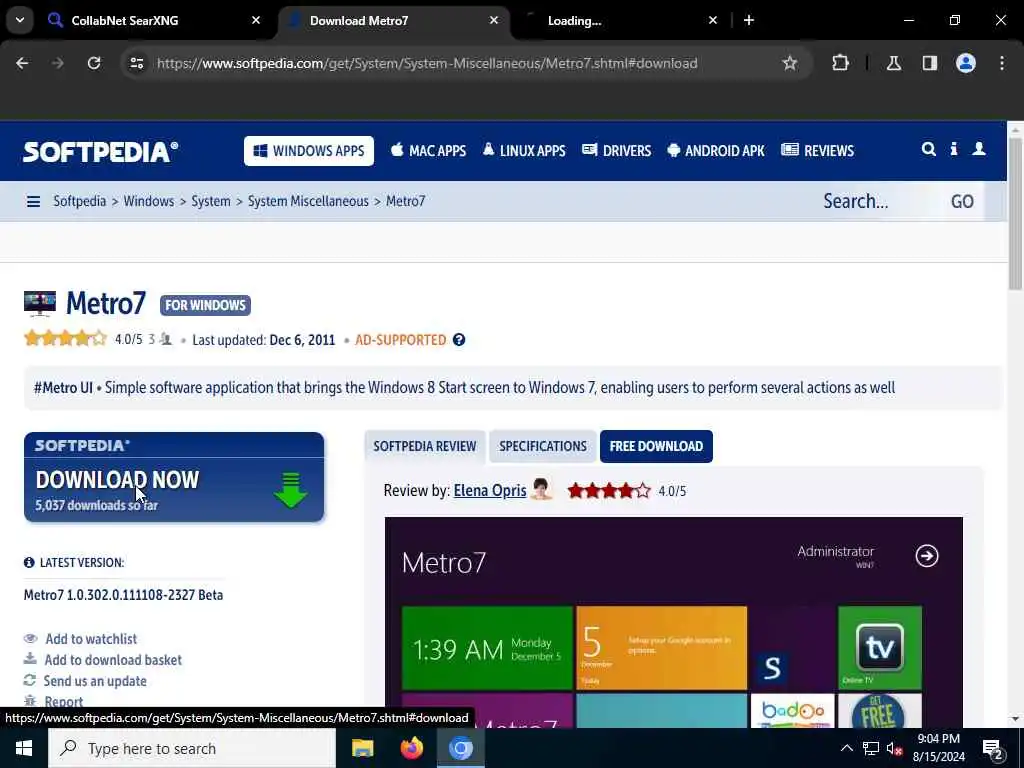Screen dimensions: 1024x768
Task: Open the browser extensions menu
Action: pyautogui.click(x=840, y=63)
